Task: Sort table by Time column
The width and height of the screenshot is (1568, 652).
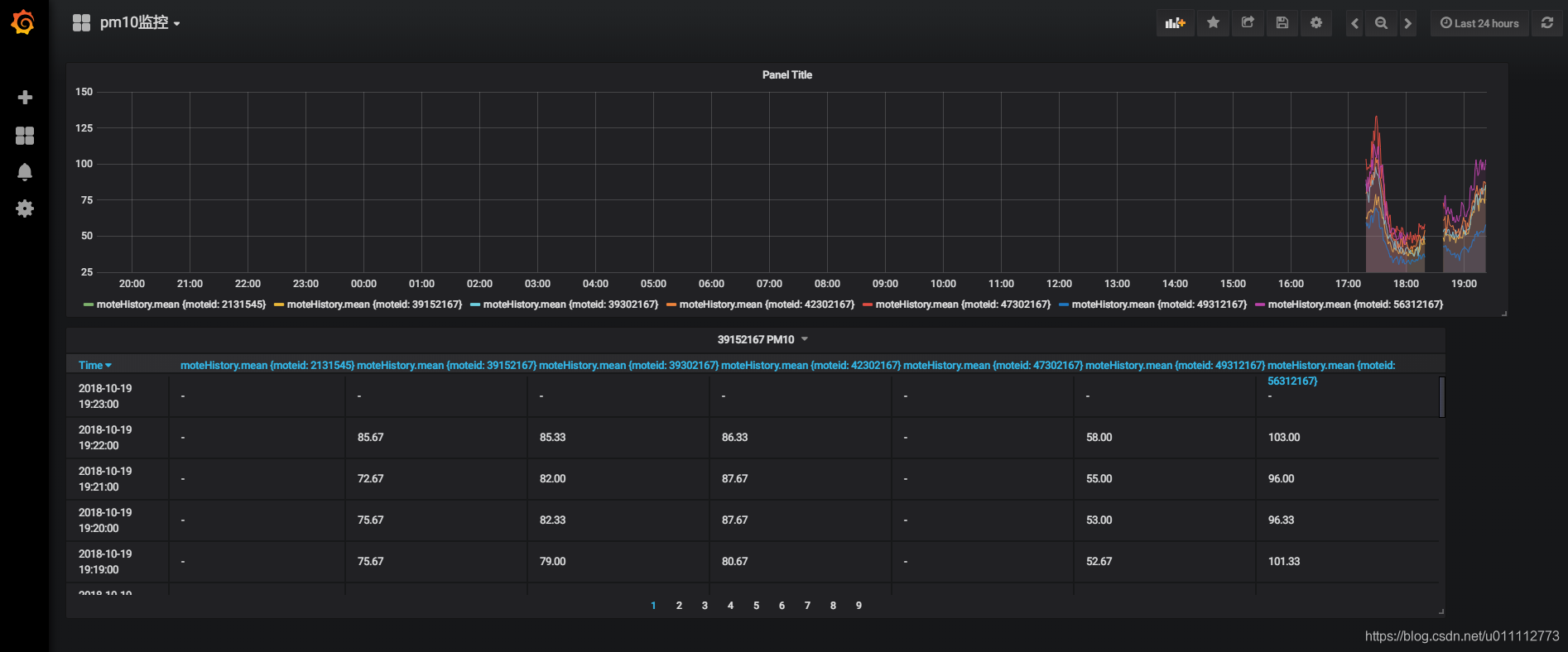Action: [94, 365]
